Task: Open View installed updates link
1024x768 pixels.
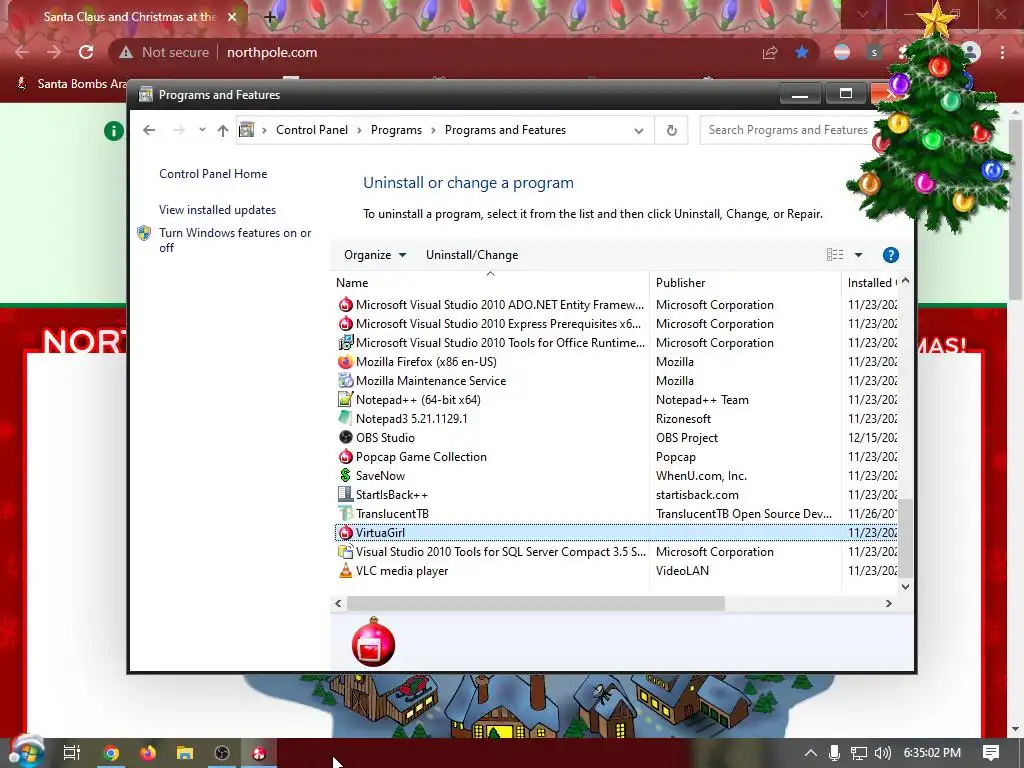Action: click(217, 210)
